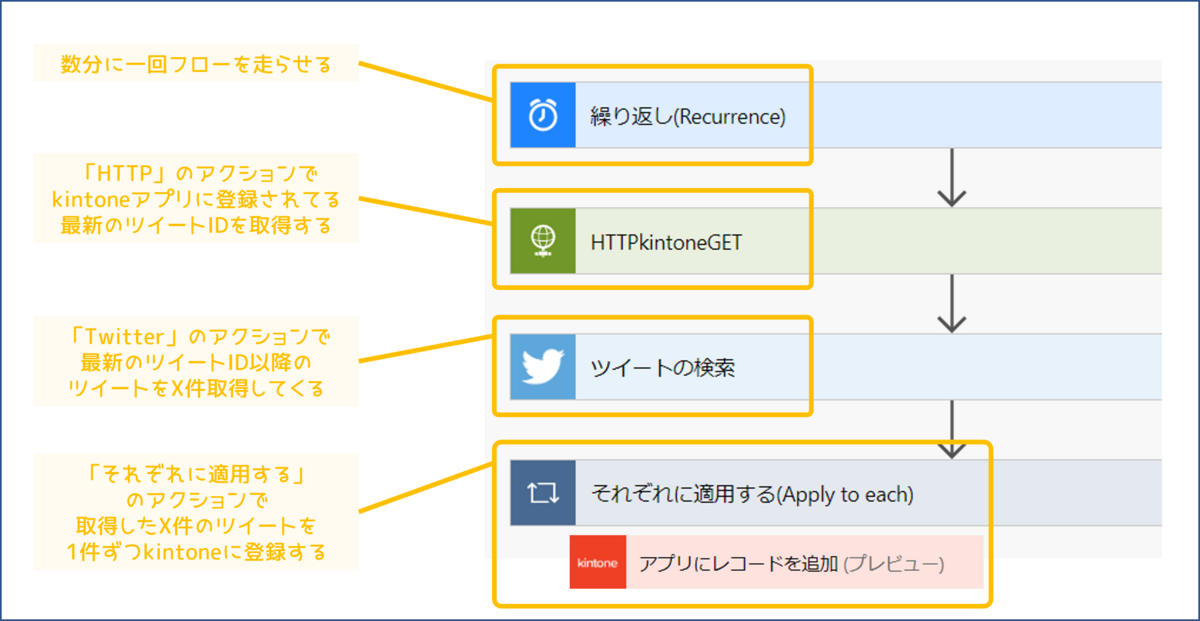Expand the それぞれに適用する(Apply to each) step
The width and height of the screenshot is (1200, 621).
836,493
